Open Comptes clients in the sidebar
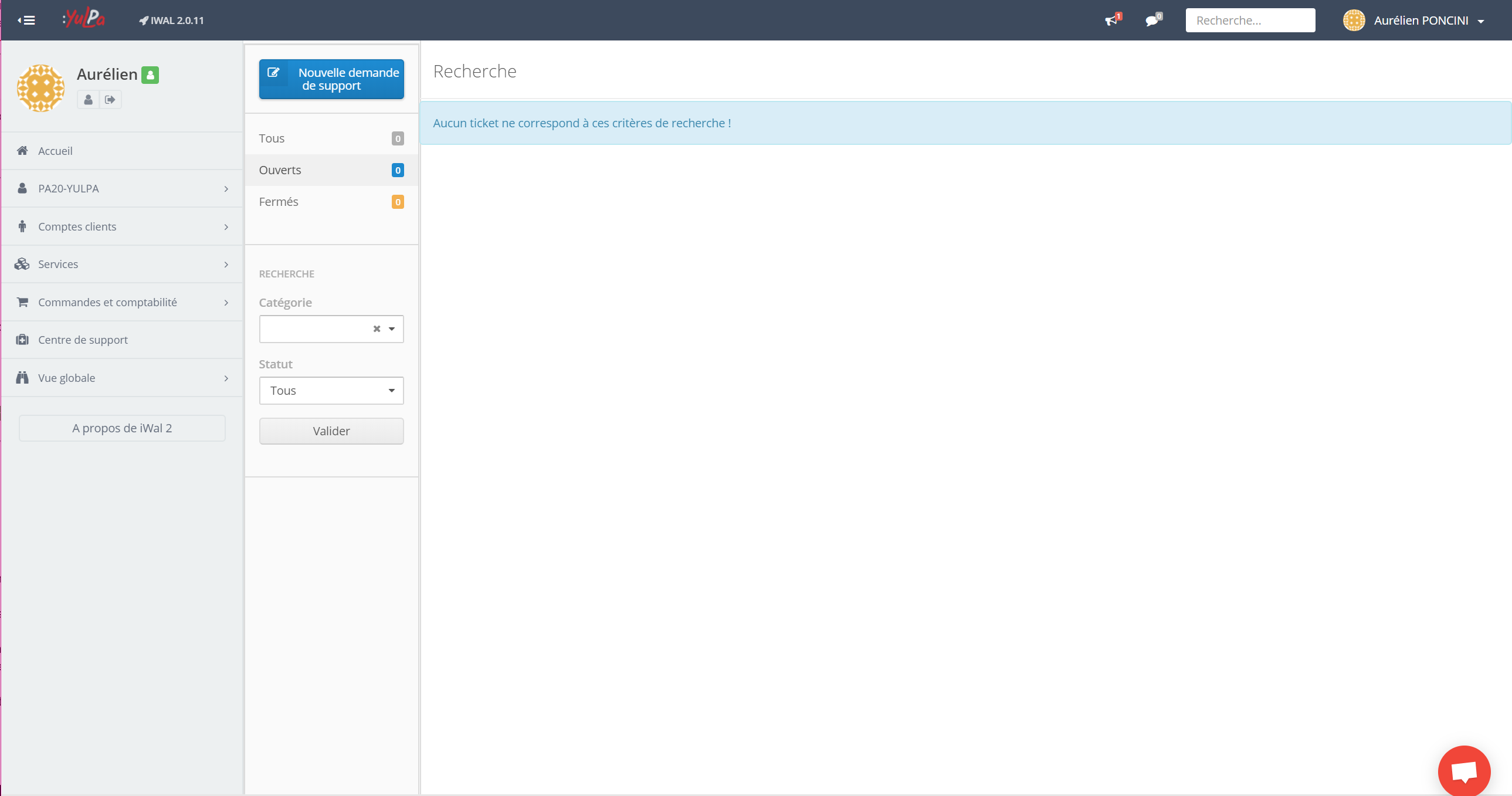 [122, 226]
